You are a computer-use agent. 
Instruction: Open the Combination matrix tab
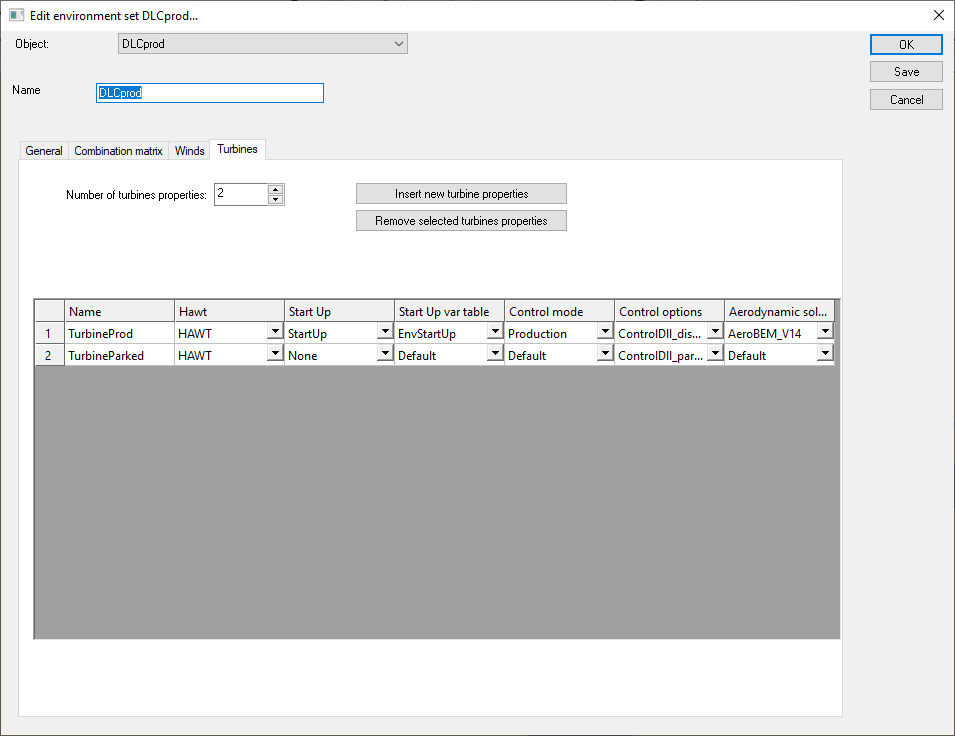point(118,151)
